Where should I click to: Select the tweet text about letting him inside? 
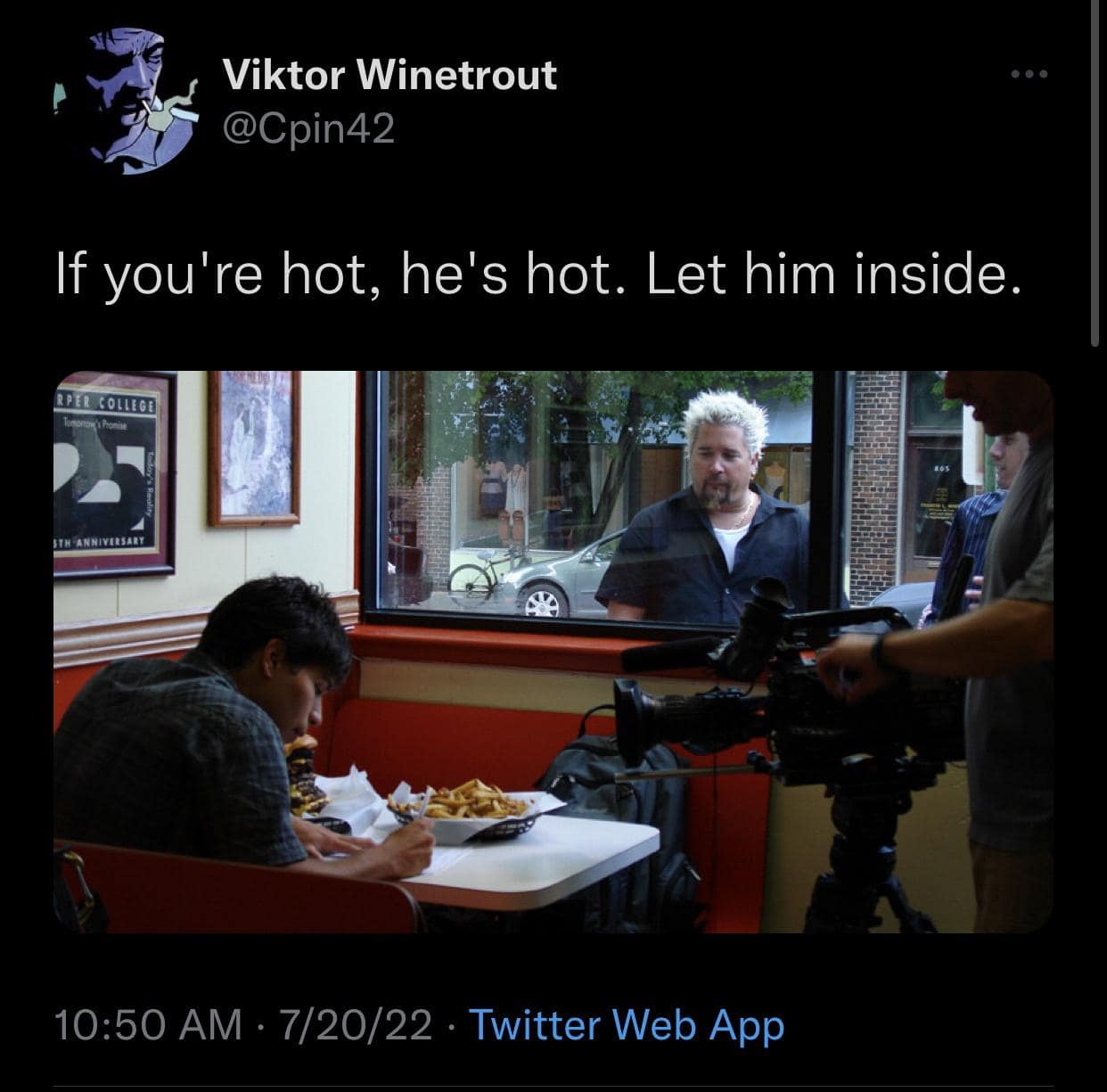click(x=535, y=277)
